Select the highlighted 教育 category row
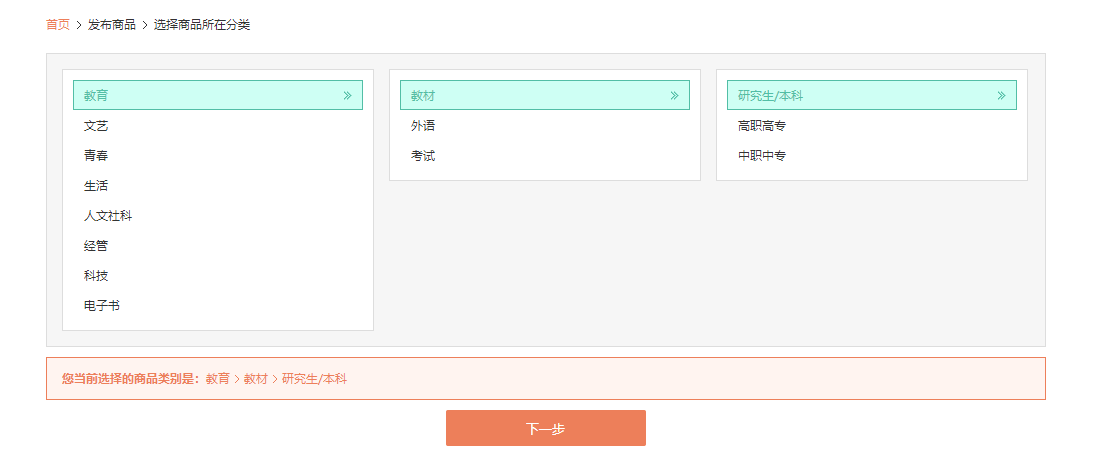This screenshot has height=474, width=1111. 200,96
